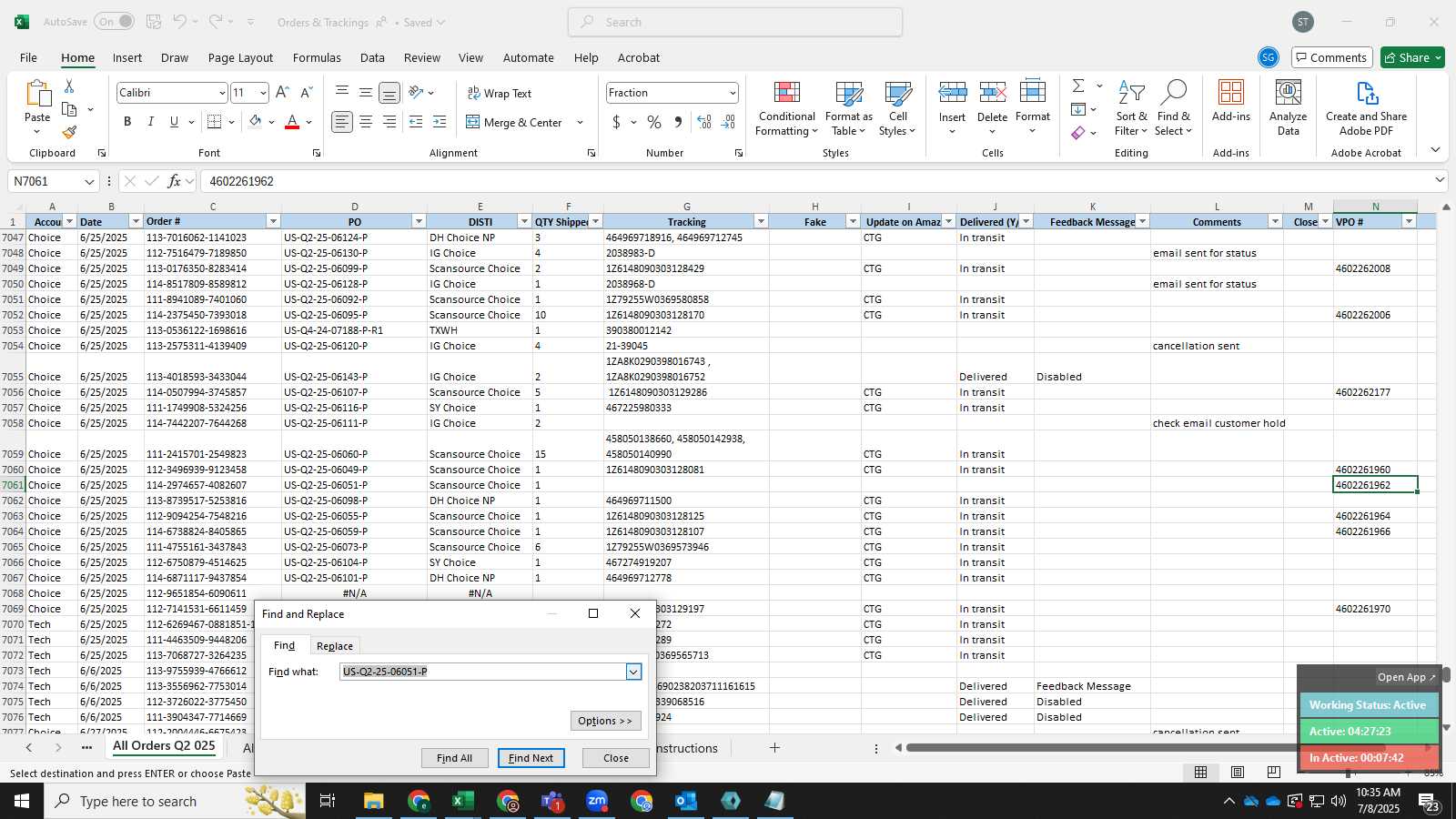This screenshot has height=819, width=1456.
Task: Click Delete cells icon
Action: [992, 93]
